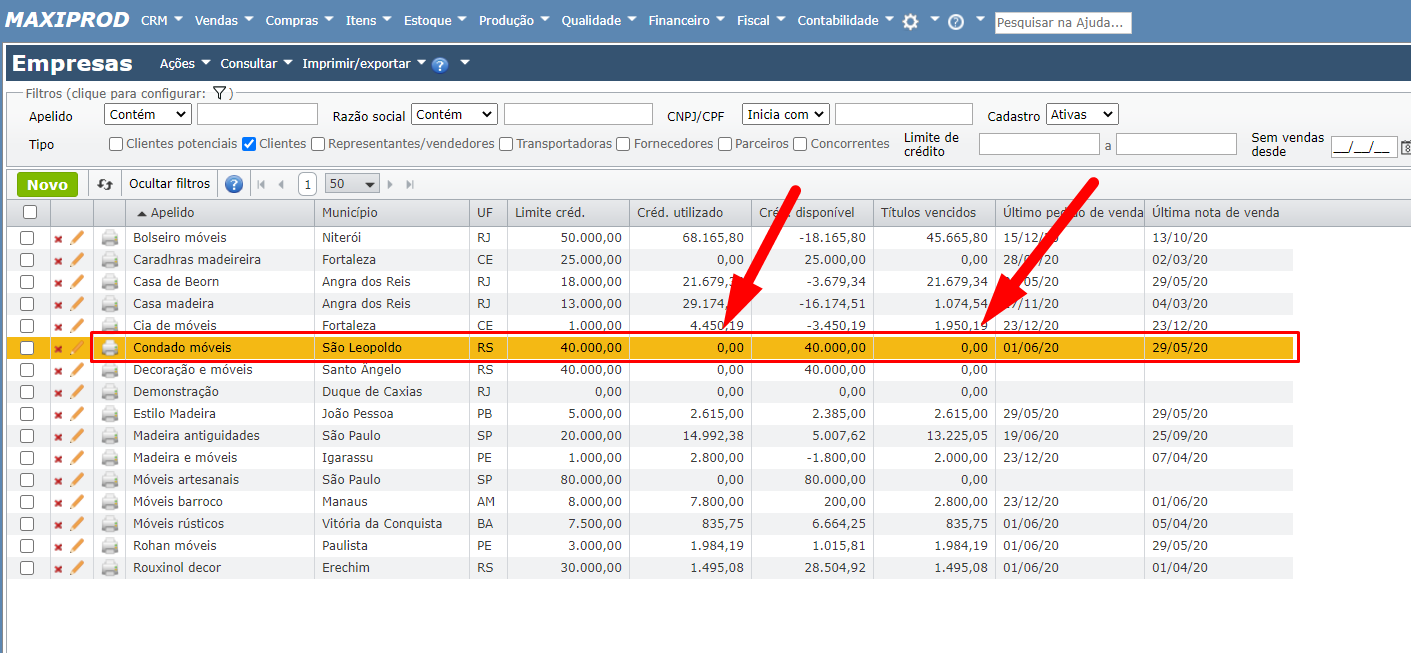Click the settings gear icon in top menu
This screenshot has width=1411, height=653.
pos(910,22)
